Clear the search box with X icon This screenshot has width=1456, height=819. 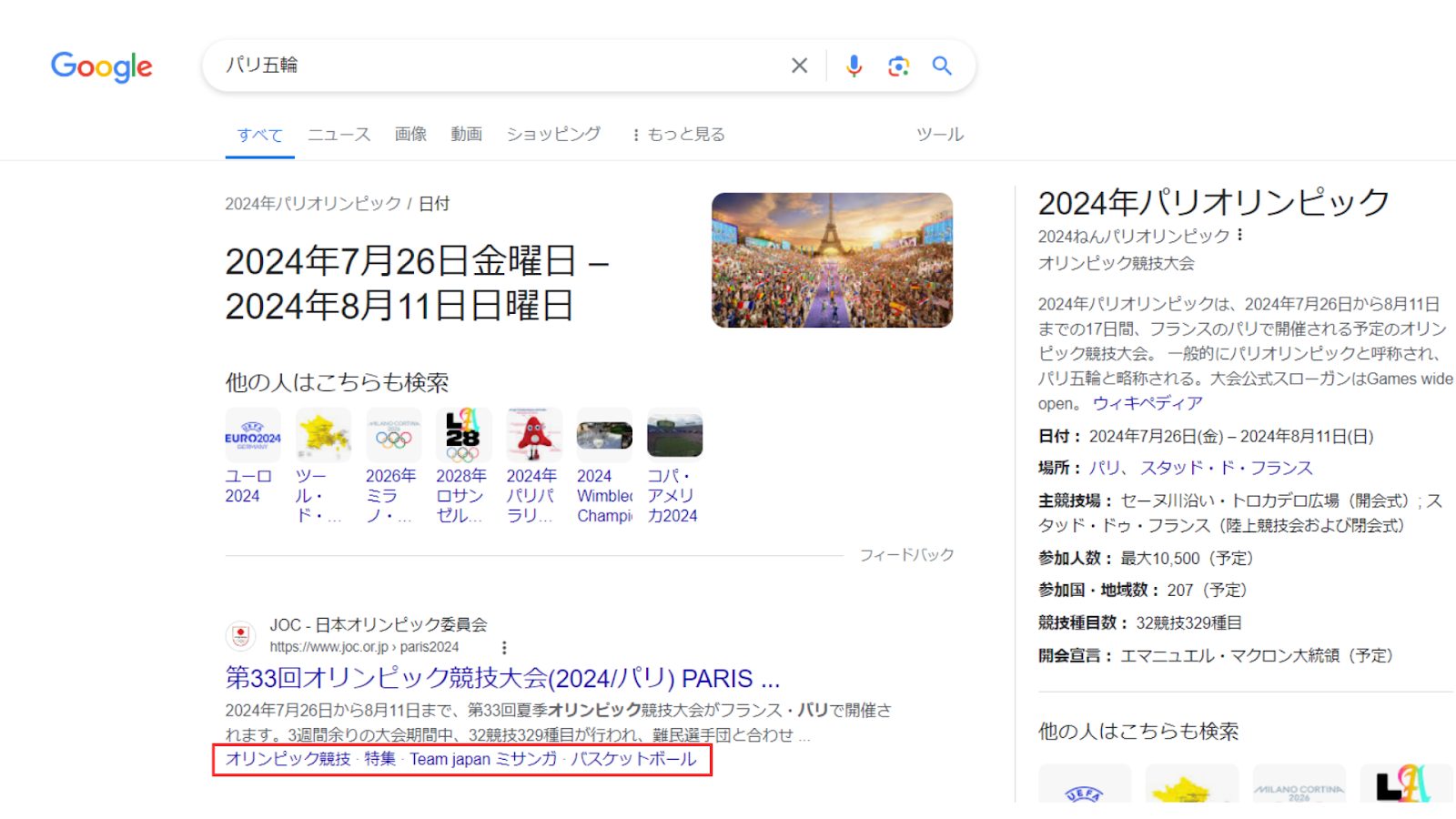tap(799, 66)
